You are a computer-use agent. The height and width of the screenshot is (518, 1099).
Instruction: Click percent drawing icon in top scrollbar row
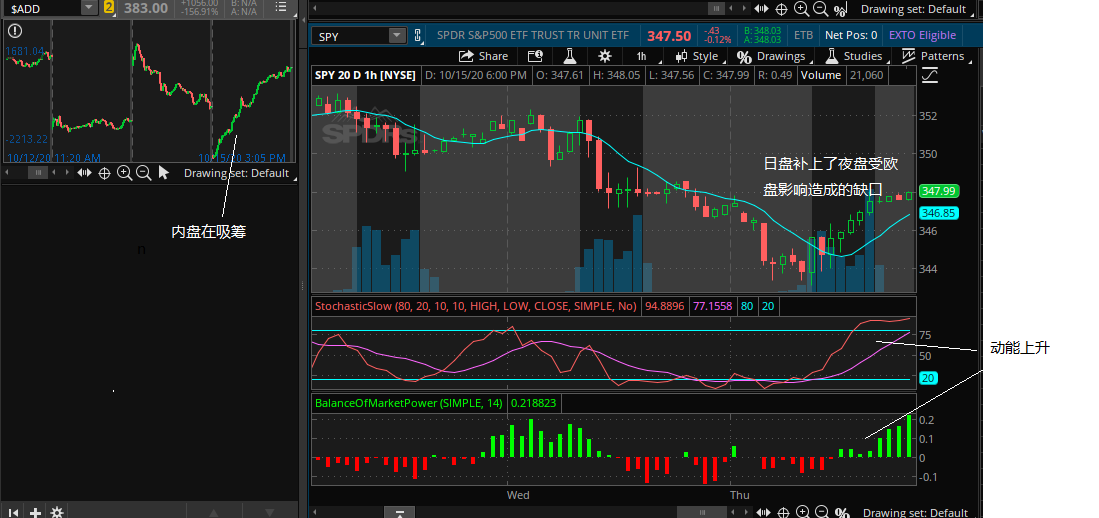[x=840, y=9]
